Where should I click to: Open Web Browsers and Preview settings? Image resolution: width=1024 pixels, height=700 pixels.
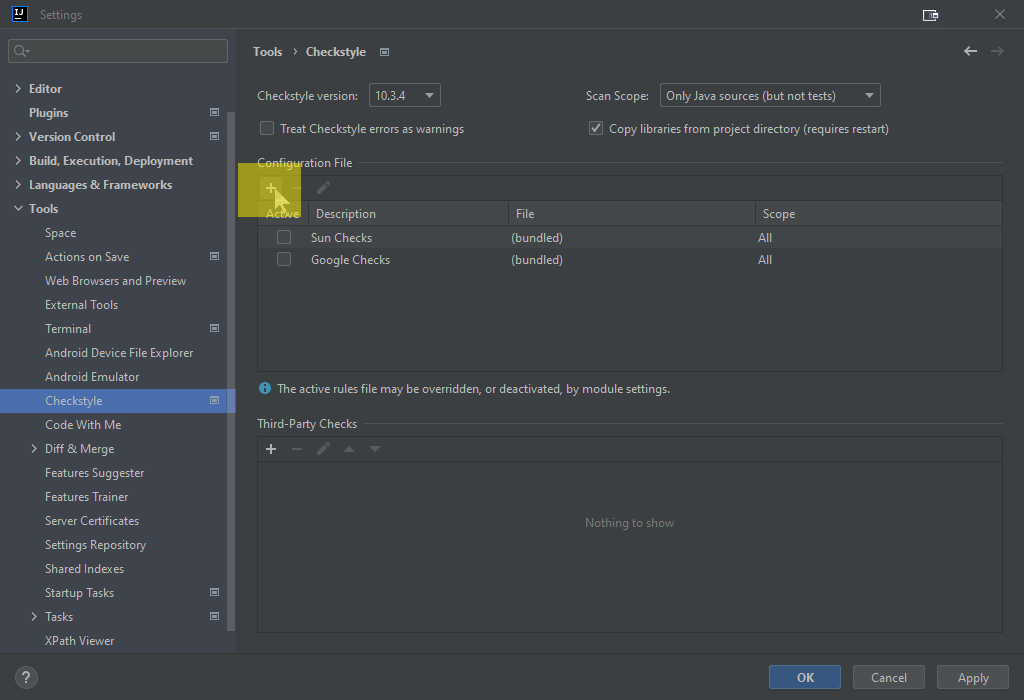coord(116,281)
